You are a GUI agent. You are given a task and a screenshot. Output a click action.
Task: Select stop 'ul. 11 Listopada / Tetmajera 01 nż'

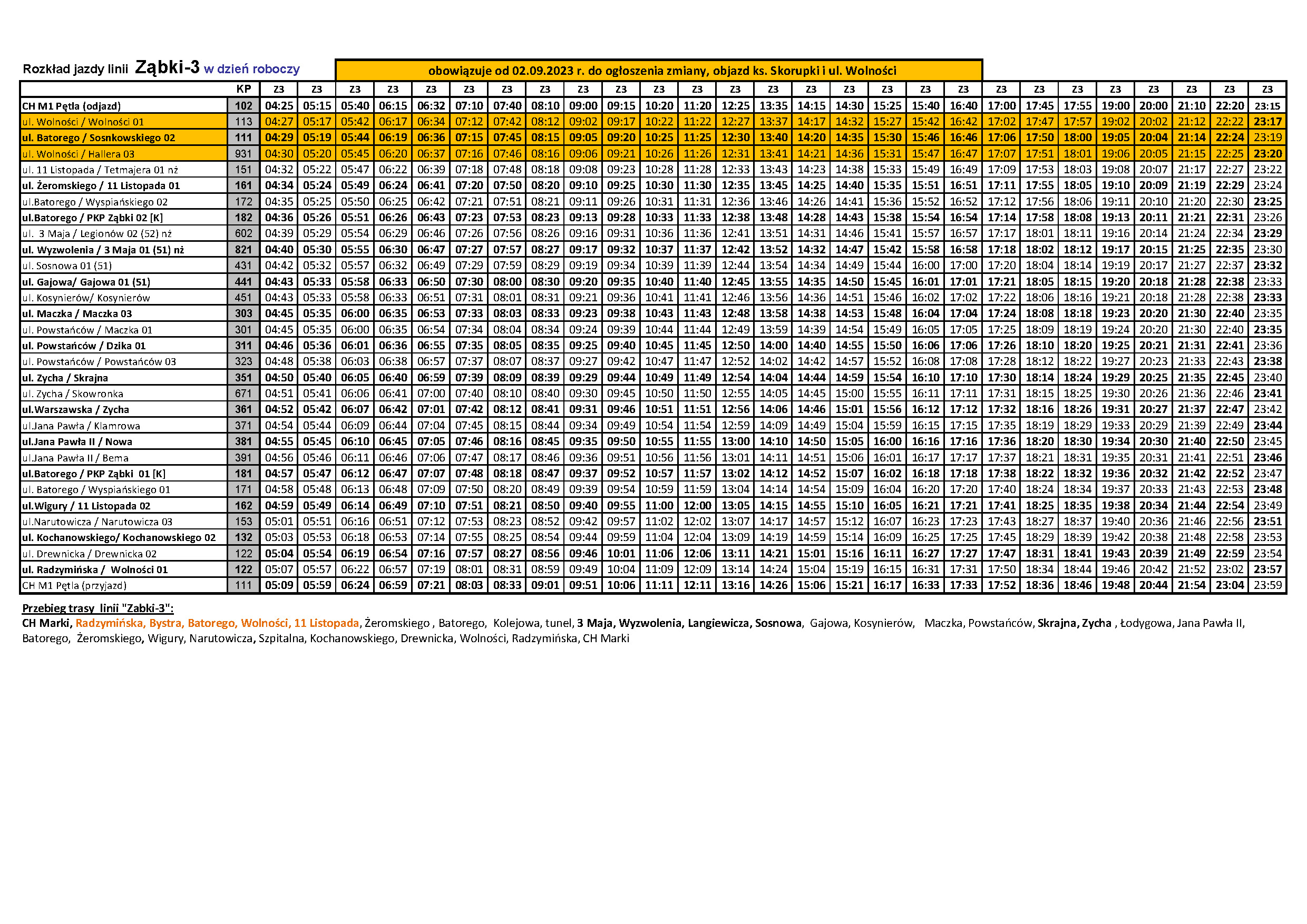[x=100, y=170]
